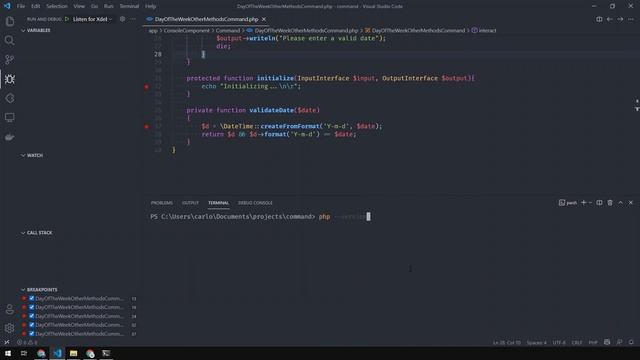
Task: Start debugging with the green play icon
Action: [67, 19]
